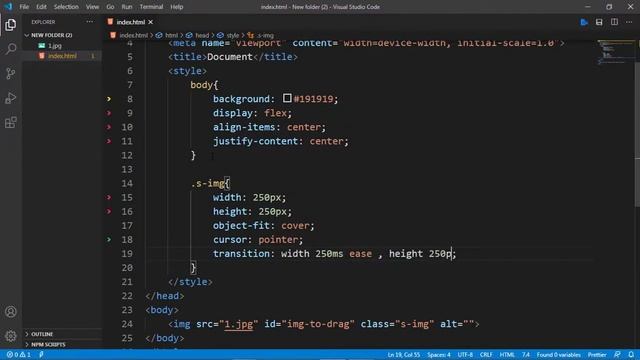Image resolution: width=640 pixels, height=360 pixels.
Task: Open the Run menu
Action: point(127,7)
